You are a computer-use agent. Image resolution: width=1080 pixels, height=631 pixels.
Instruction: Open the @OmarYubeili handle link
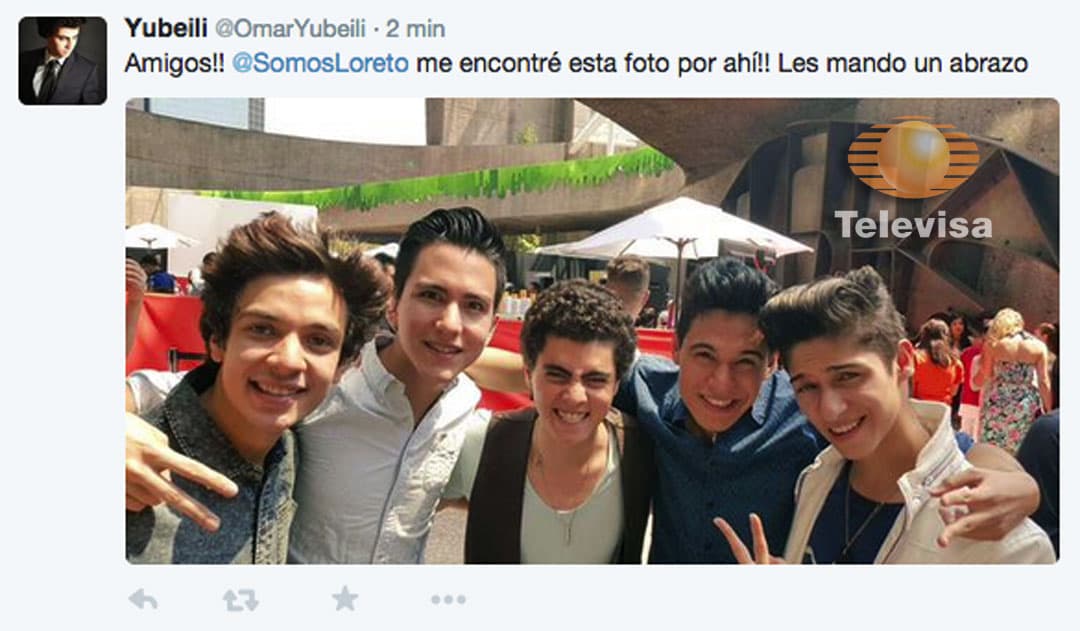click(x=291, y=29)
